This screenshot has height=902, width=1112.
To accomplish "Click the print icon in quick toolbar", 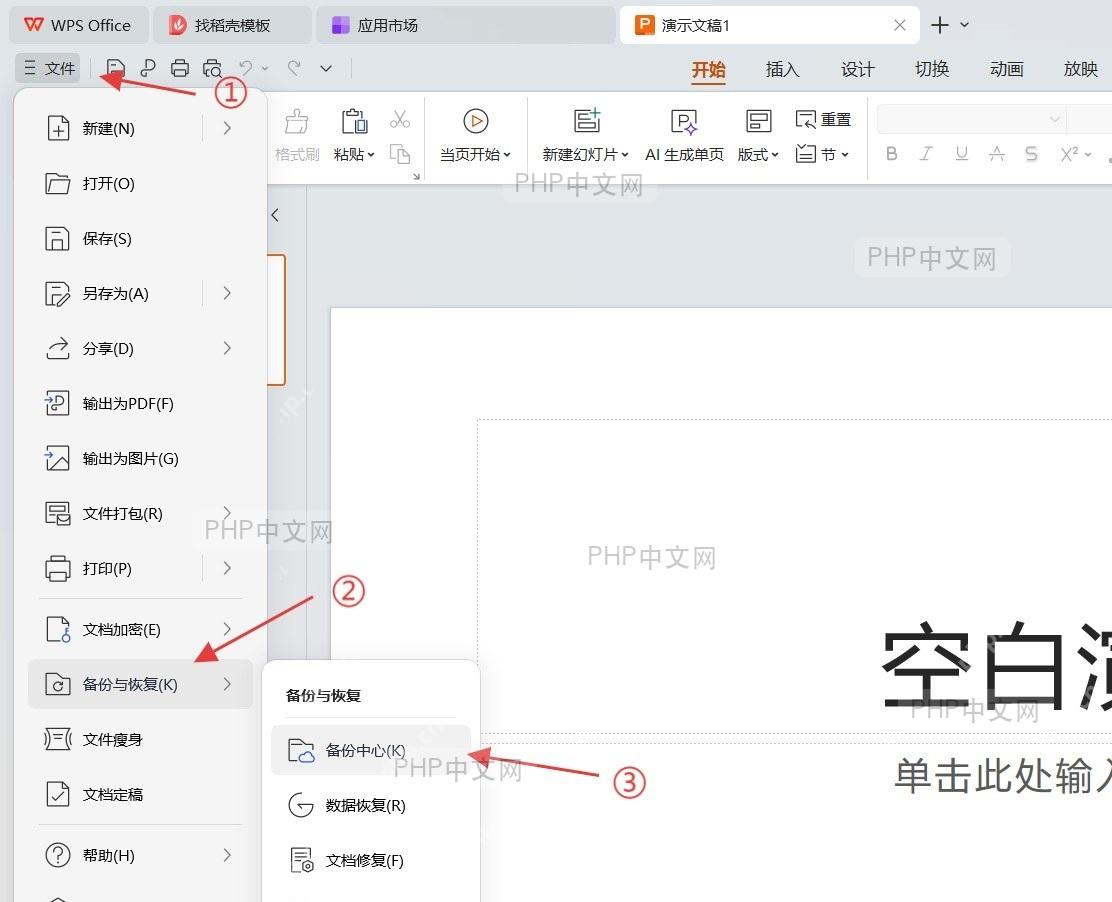I will tap(180, 68).
